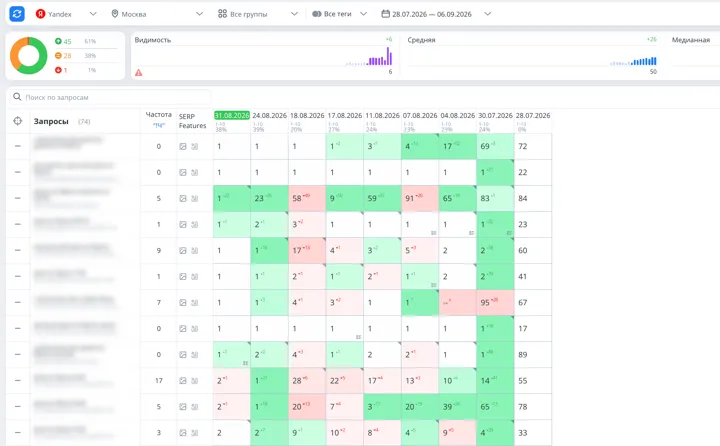Click the second SERP feature icon in row ending 60
The image size is (720, 446).
coord(195,251)
